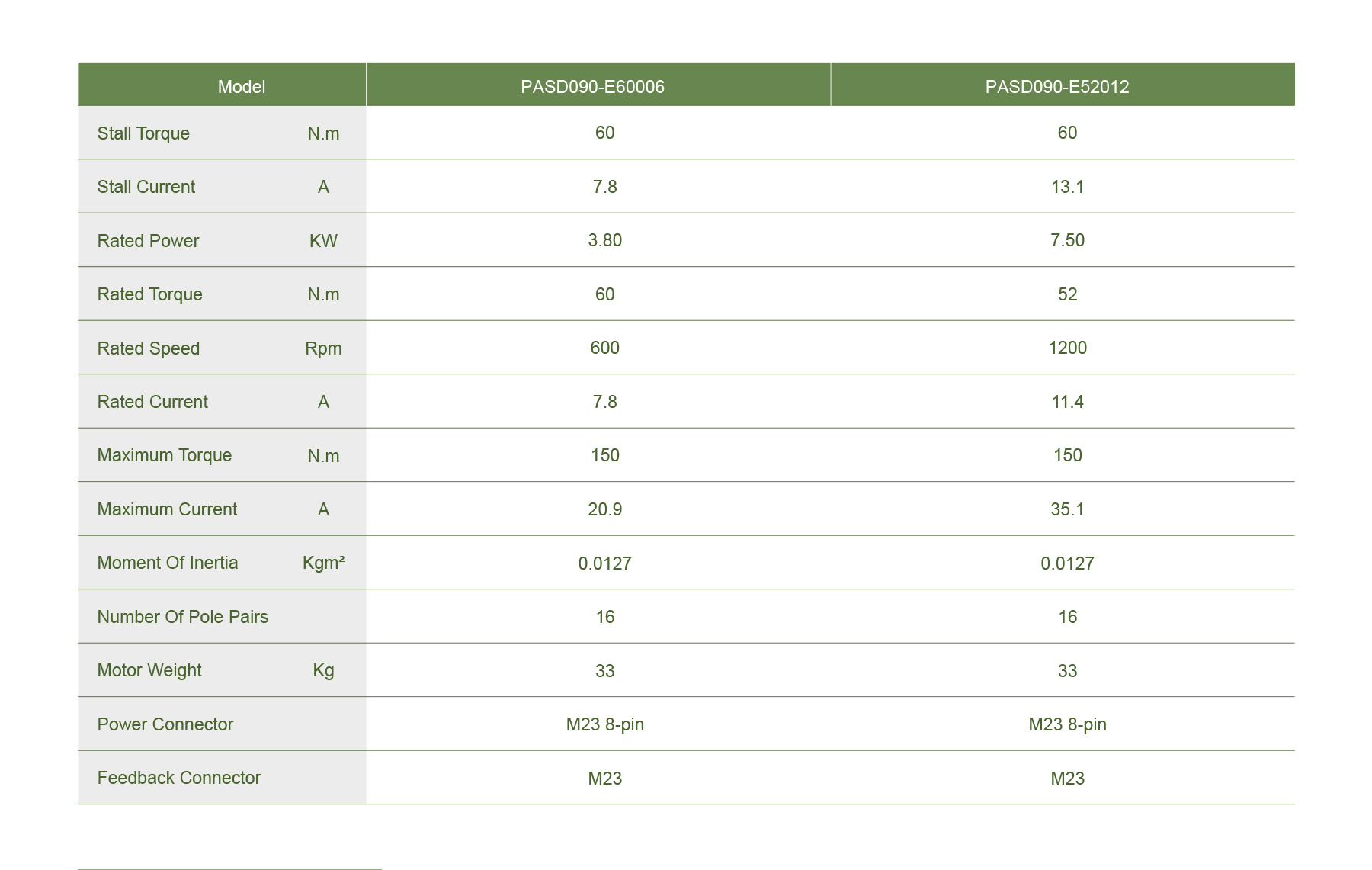Click the Motor Weight row label
The image size is (1372, 870).
pyautogui.click(x=149, y=670)
